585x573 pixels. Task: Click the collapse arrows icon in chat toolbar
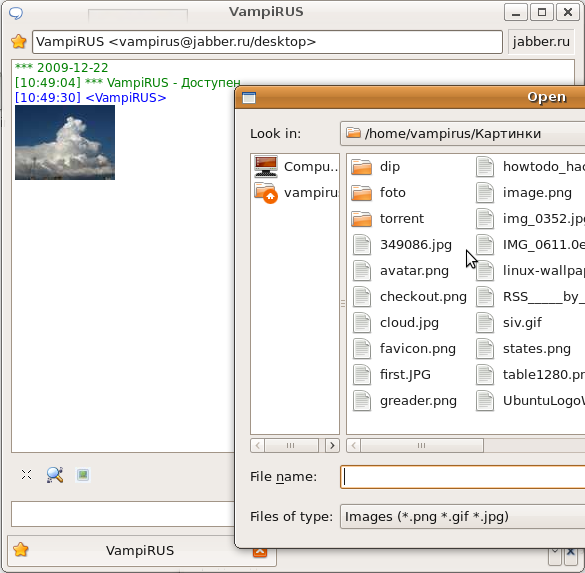point(26,475)
